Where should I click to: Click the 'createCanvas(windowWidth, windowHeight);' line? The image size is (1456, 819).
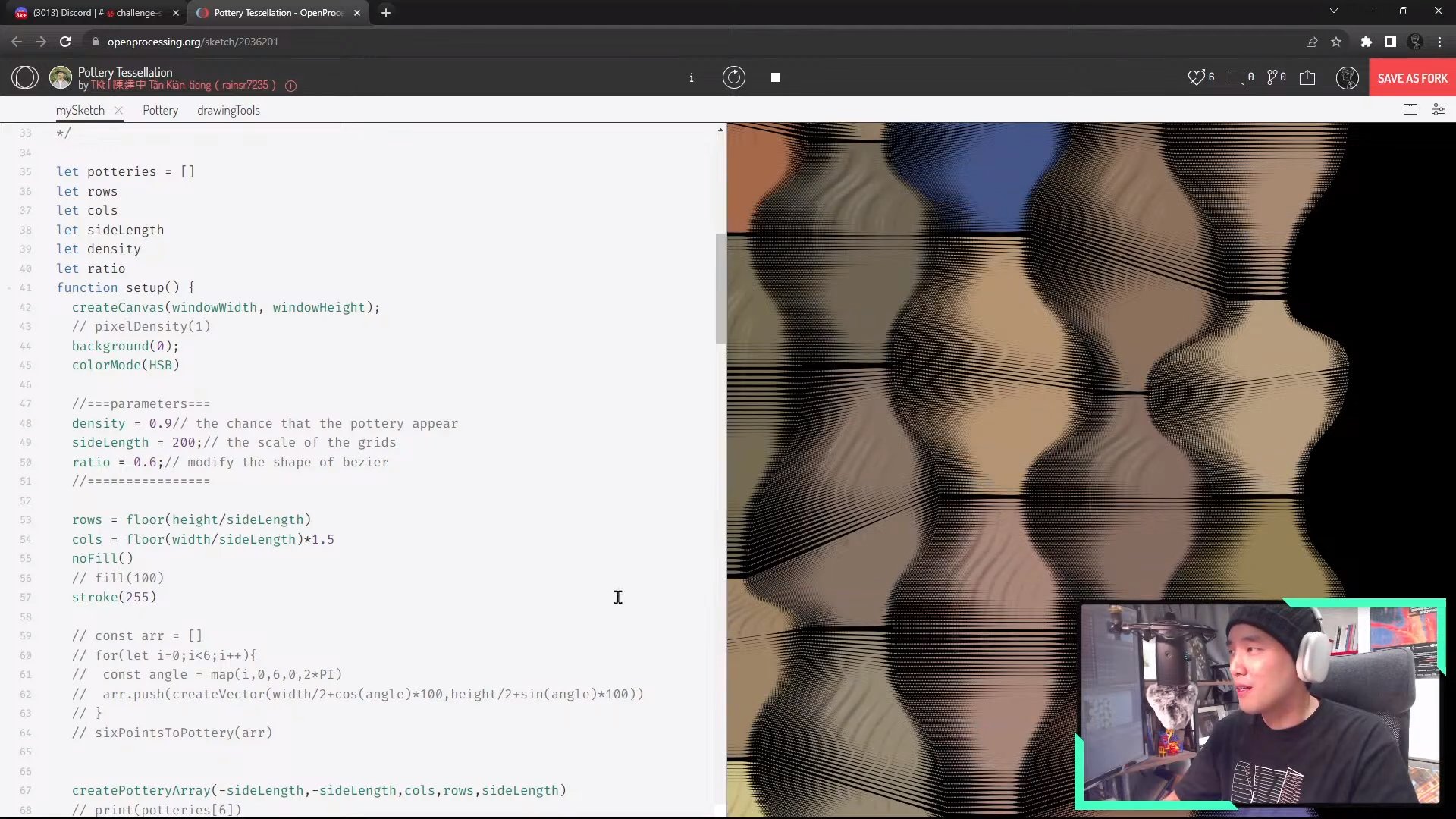click(x=226, y=308)
